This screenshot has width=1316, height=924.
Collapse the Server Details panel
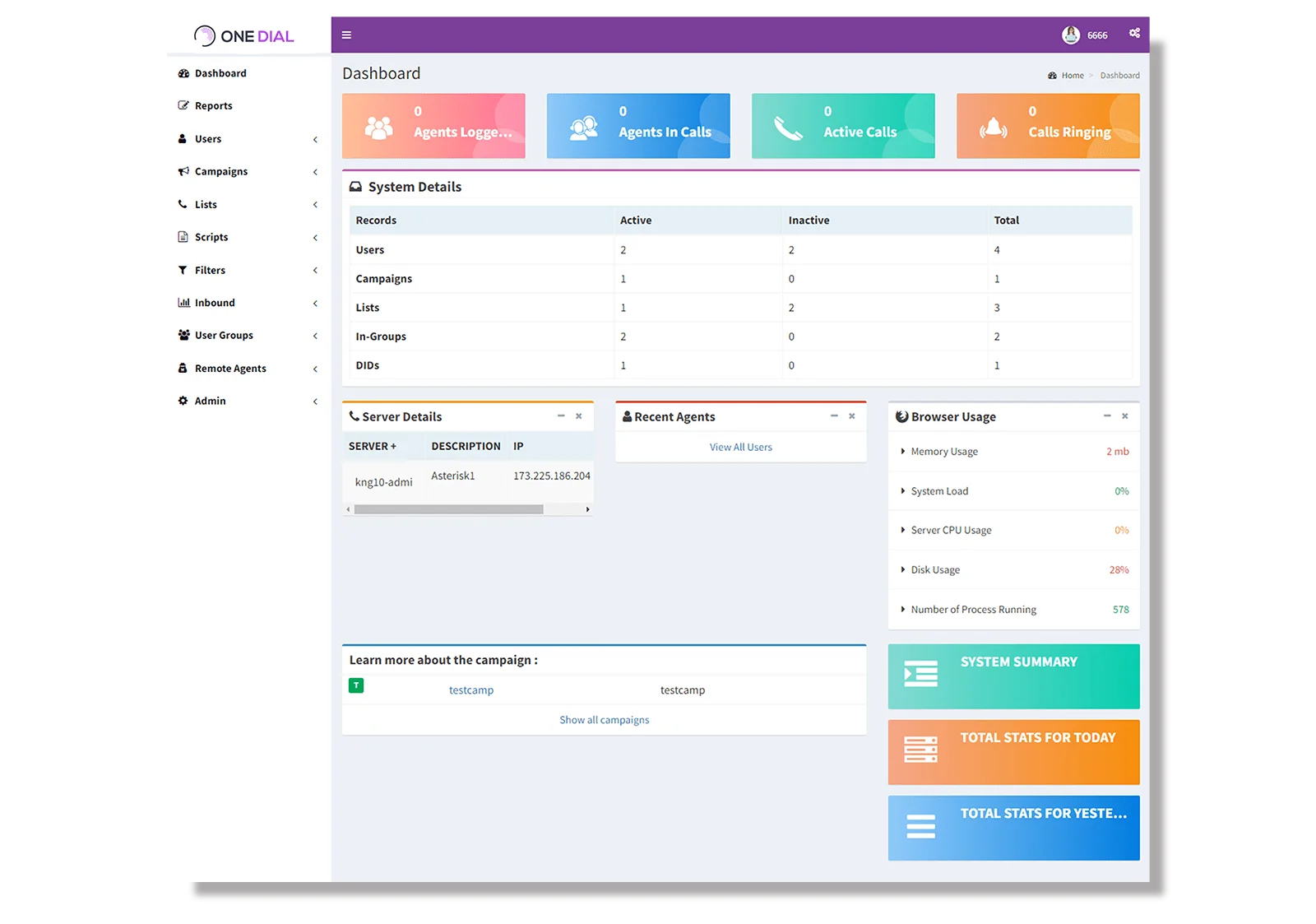560,416
